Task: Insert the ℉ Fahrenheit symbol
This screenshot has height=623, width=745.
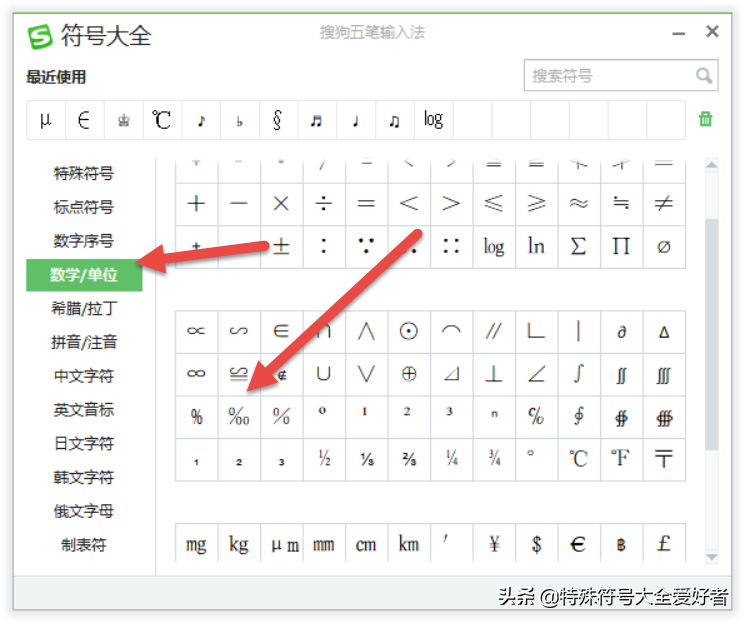Action: click(621, 459)
